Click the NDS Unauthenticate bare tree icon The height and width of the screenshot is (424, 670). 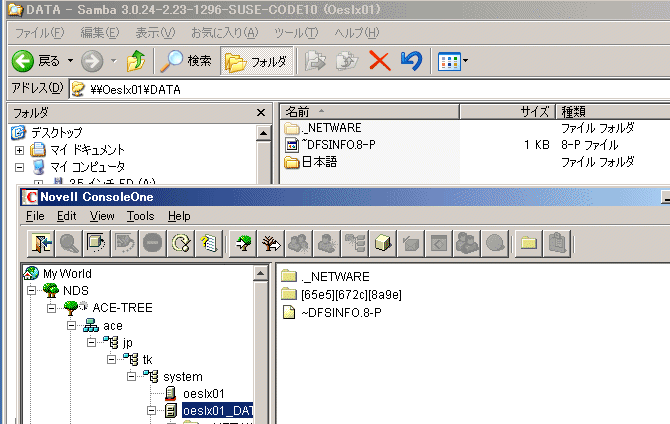click(271, 244)
